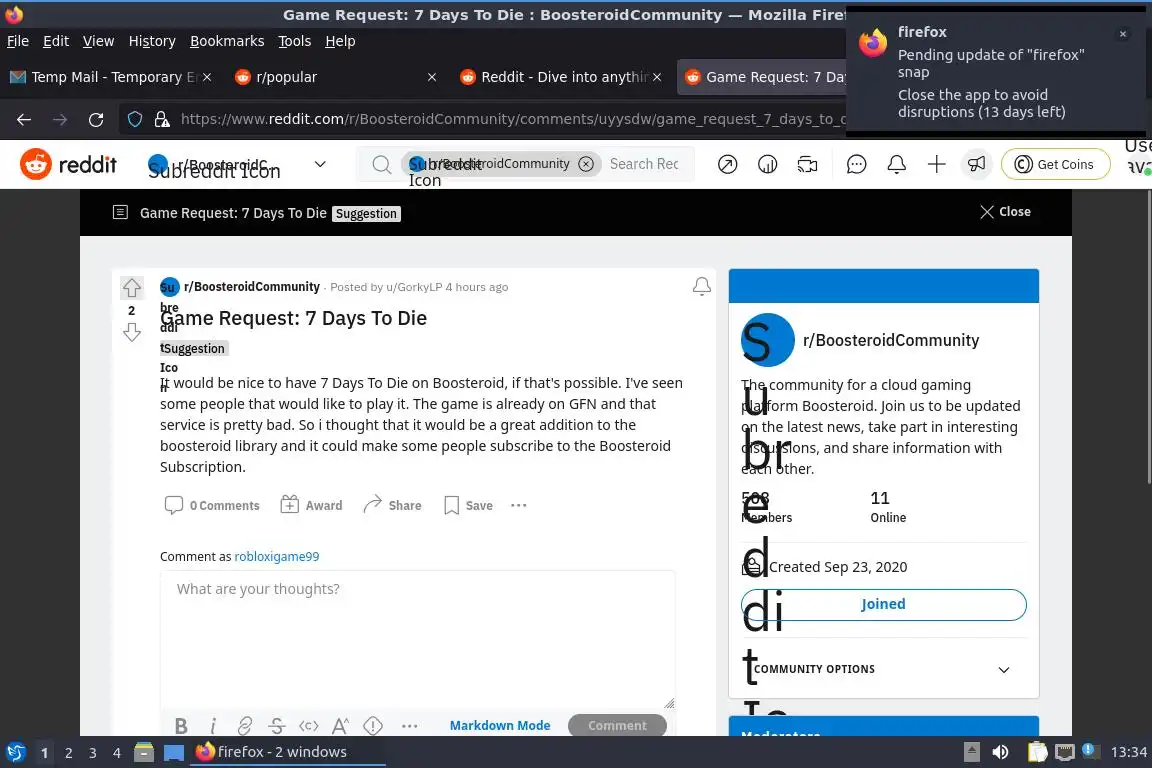Screen dimensions: 1152x768
Task: Submit with the Comment button
Action: coord(617,725)
